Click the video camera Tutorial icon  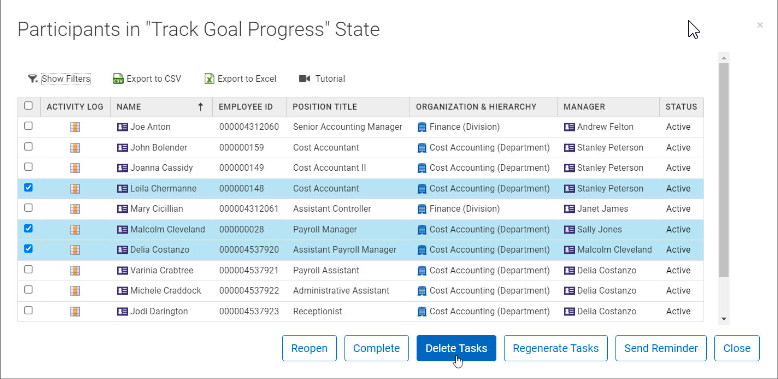(304, 78)
